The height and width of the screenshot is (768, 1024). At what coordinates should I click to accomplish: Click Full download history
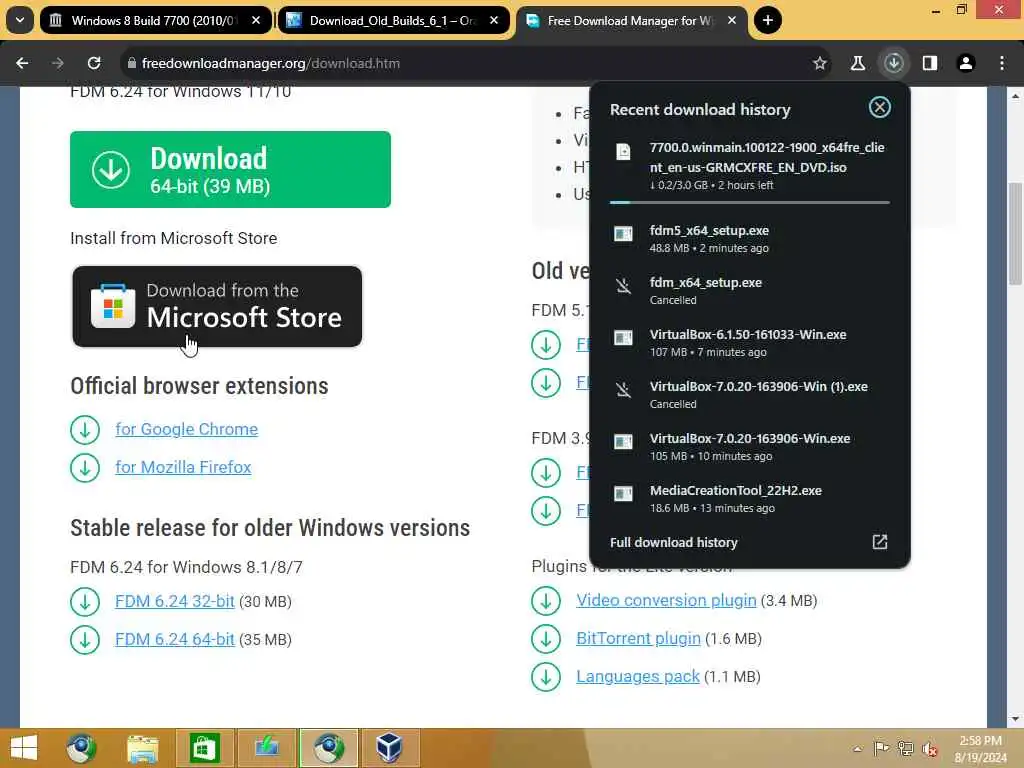pyautogui.click(x=673, y=542)
